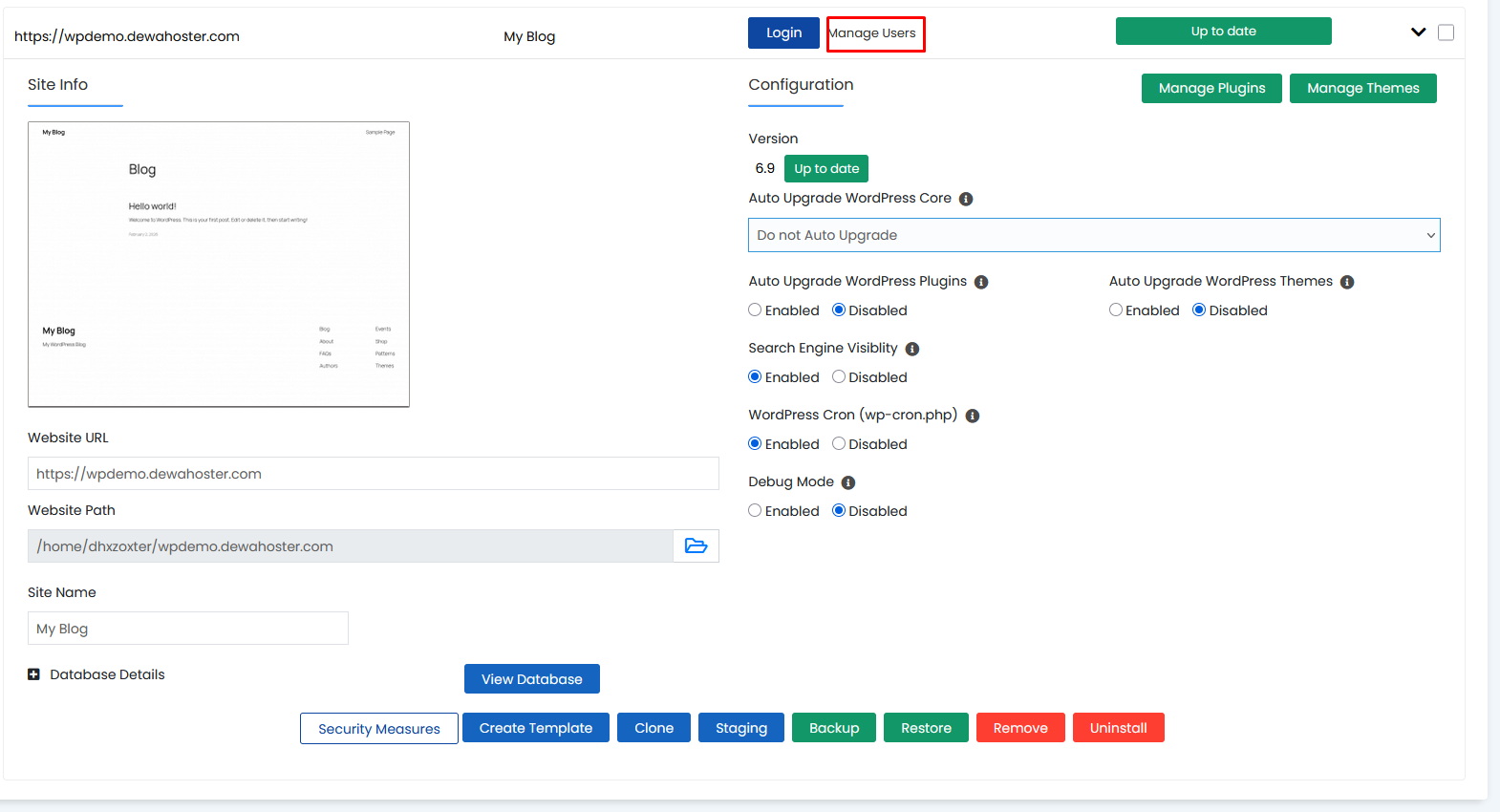Collapse site details with the chevron arrow

pyautogui.click(x=1419, y=32)
